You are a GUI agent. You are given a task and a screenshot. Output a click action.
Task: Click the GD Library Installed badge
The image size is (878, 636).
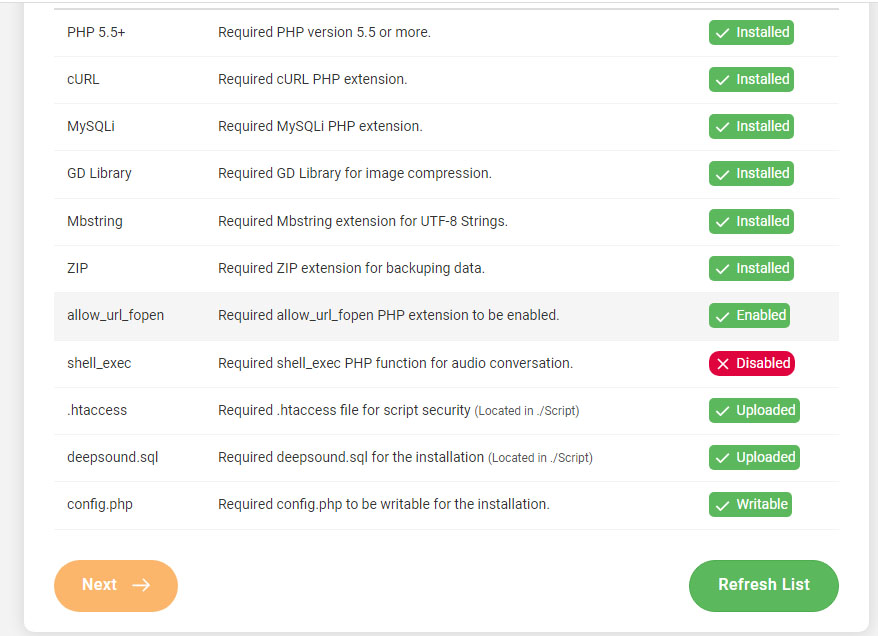(751, 173)
